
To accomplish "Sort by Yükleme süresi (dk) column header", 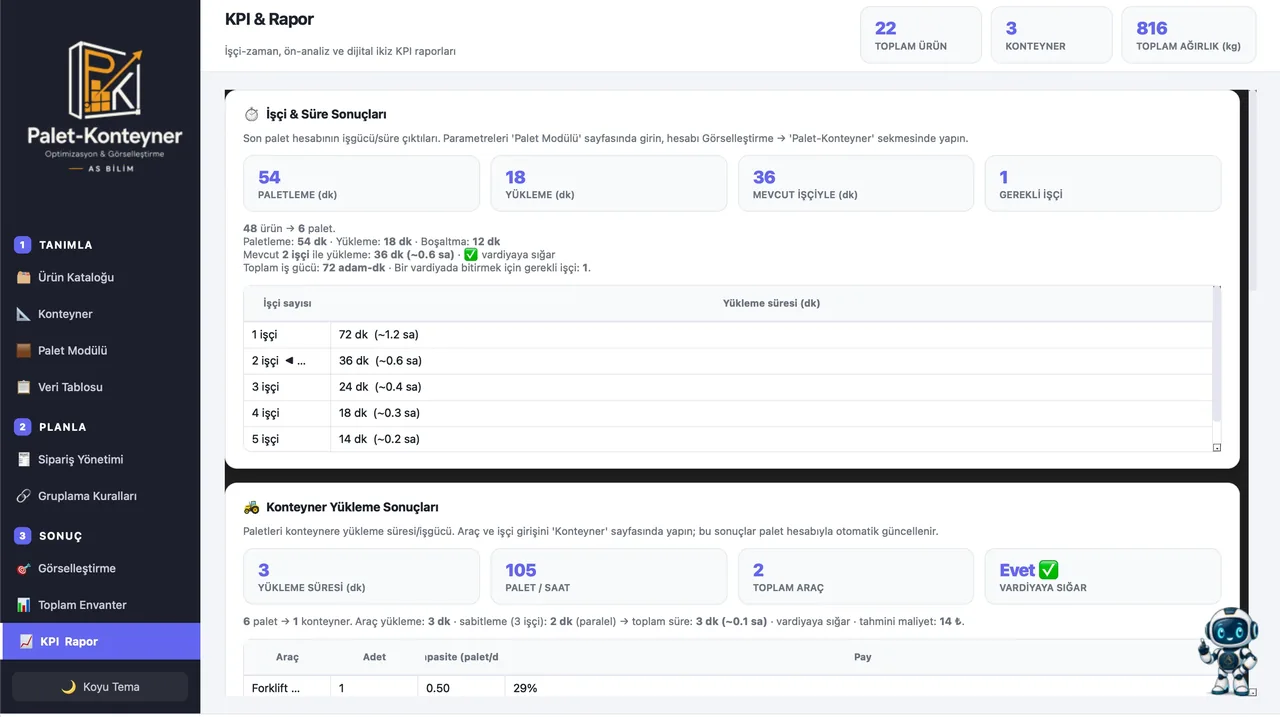I will 771,303.
